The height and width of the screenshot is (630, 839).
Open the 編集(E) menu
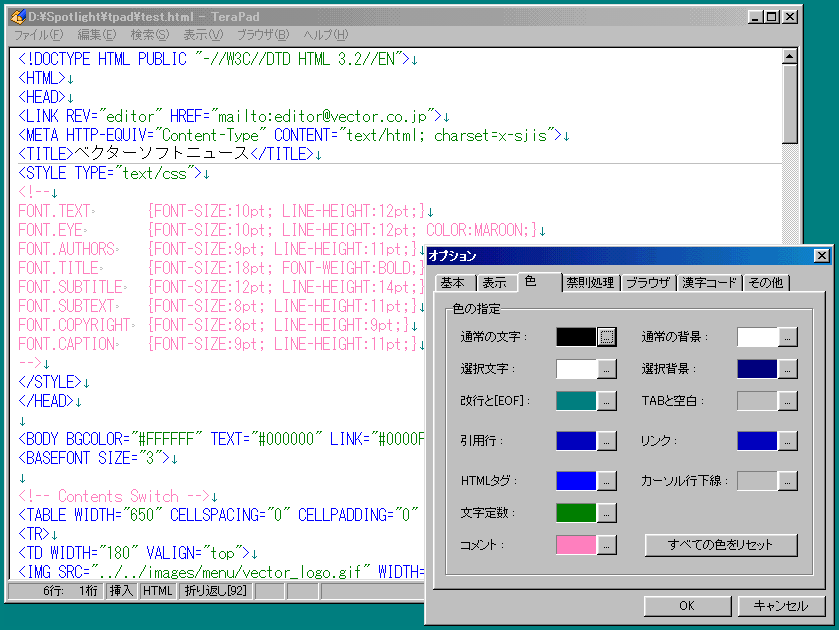pos(96,35)
